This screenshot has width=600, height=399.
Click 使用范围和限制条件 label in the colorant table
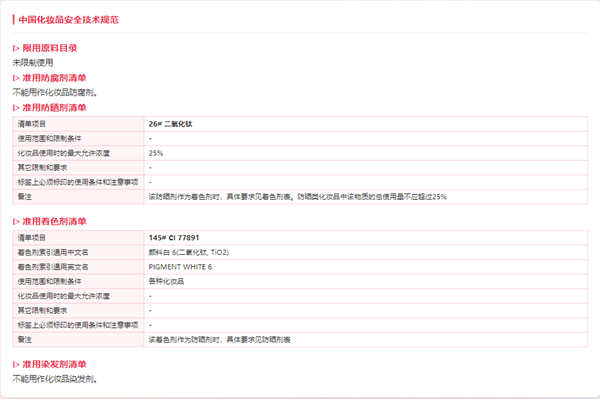(49, 281)
